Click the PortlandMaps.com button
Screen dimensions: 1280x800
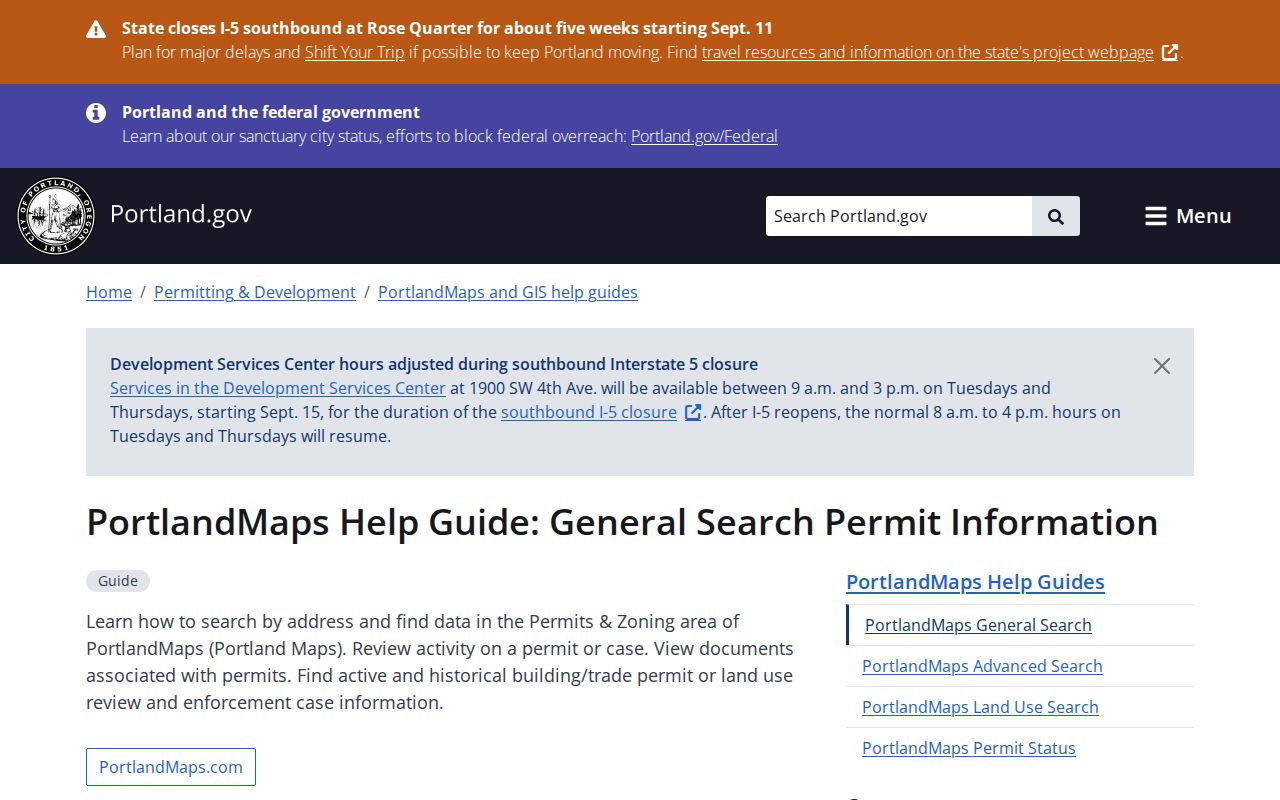(x=171, y=767)
